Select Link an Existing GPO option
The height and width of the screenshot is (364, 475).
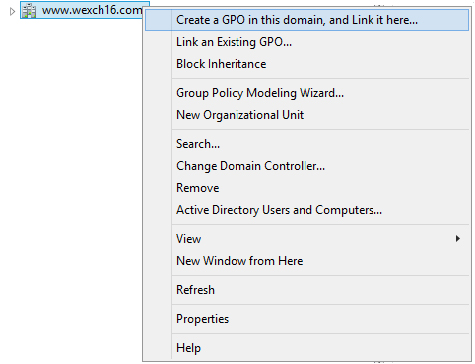(x=307, y=42)
